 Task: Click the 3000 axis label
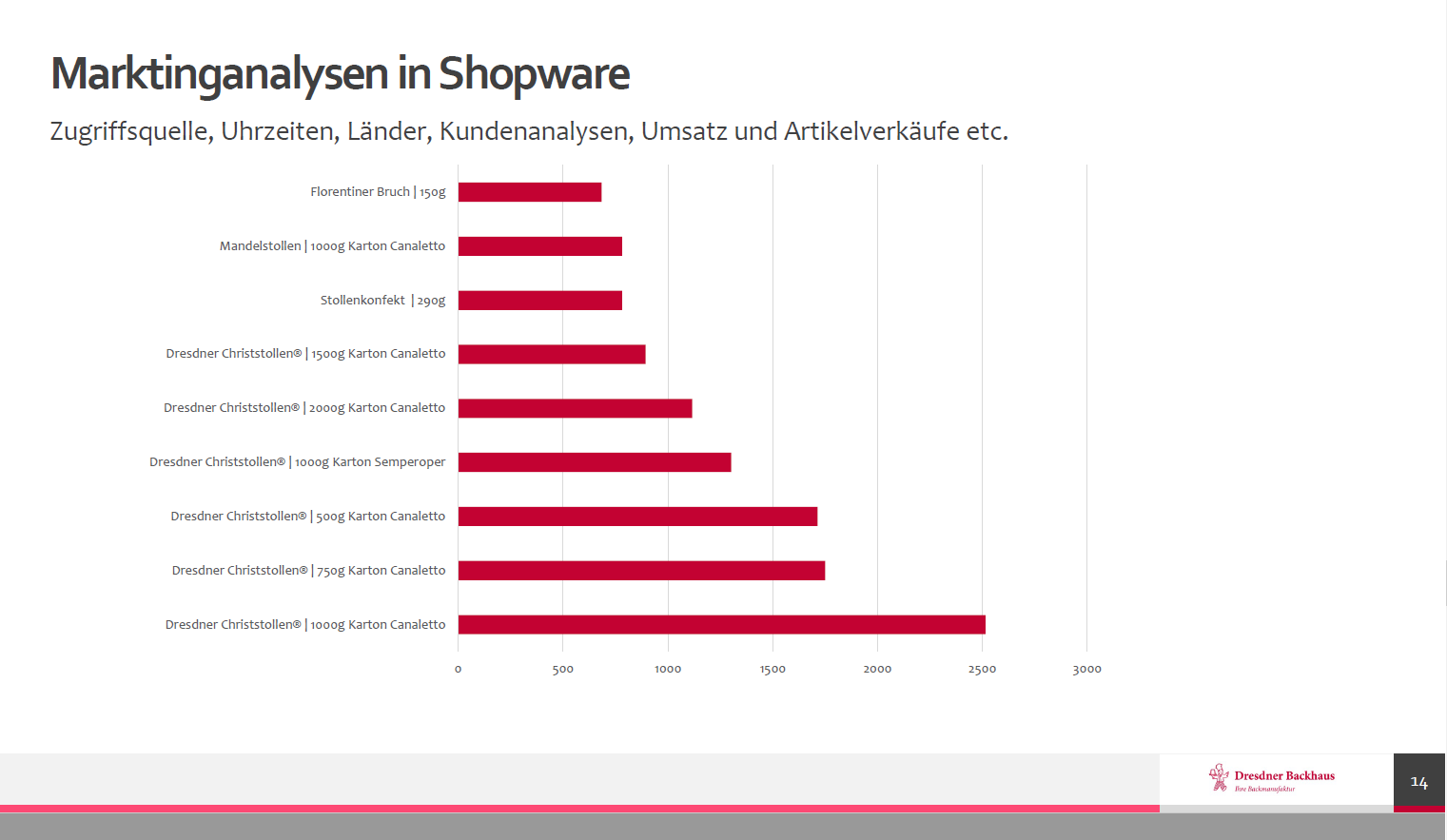point(1086,670)
